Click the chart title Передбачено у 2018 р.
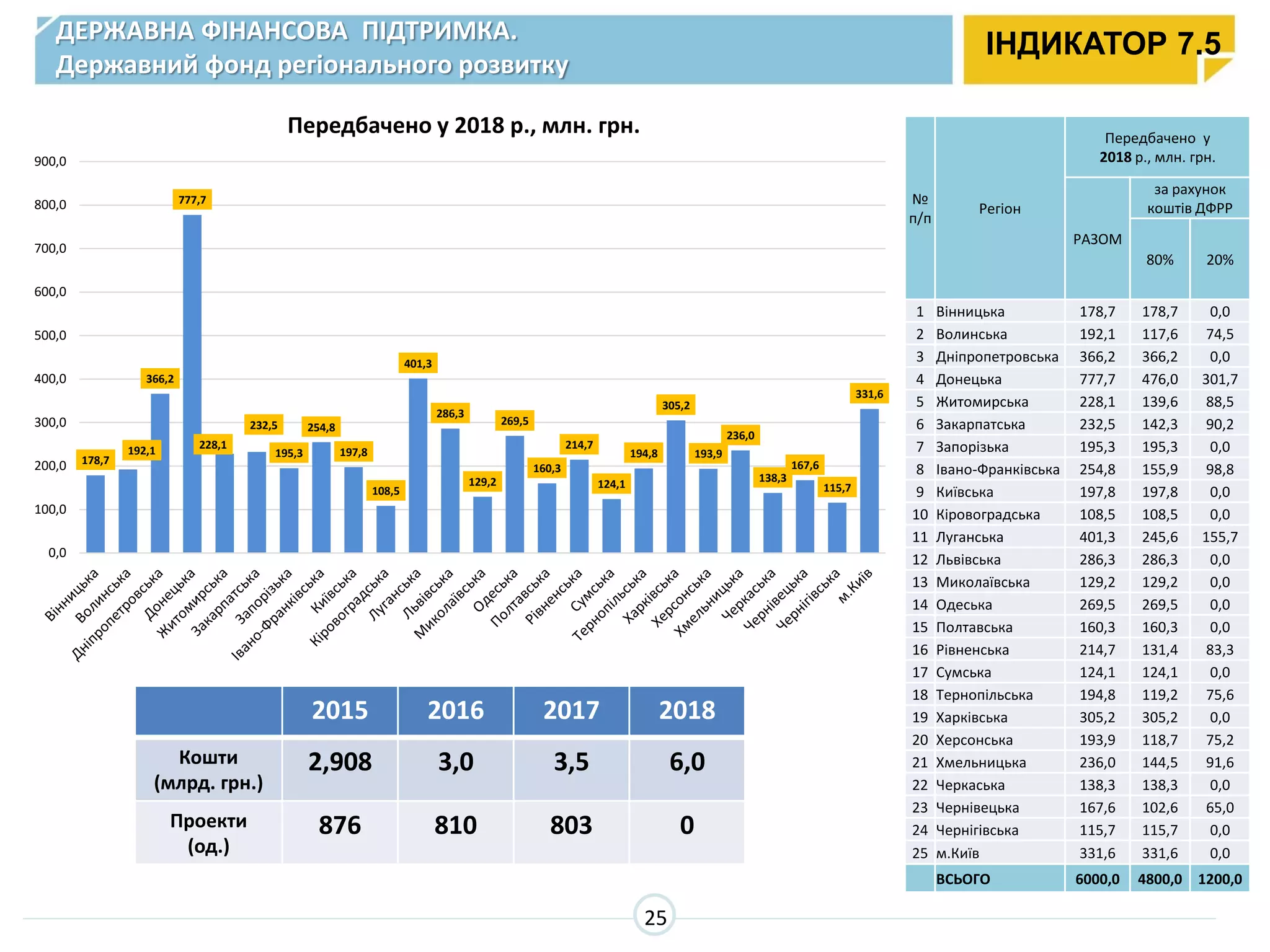Screen dimensions: 1270x952 [x=463, y=126]
